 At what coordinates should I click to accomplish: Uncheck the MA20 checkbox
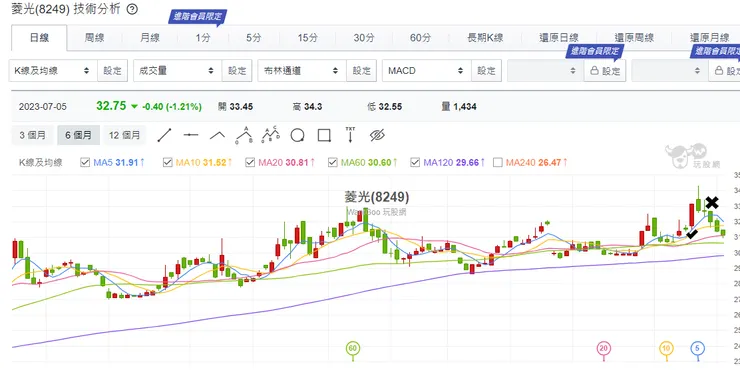pos(250,162)
